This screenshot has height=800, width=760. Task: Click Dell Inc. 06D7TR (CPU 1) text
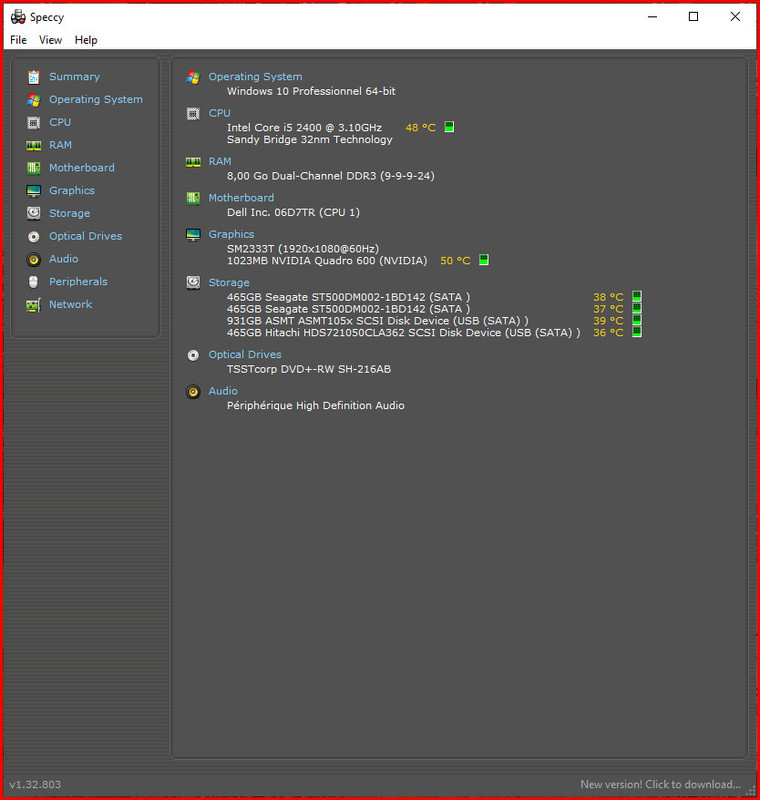pos(293,212)
